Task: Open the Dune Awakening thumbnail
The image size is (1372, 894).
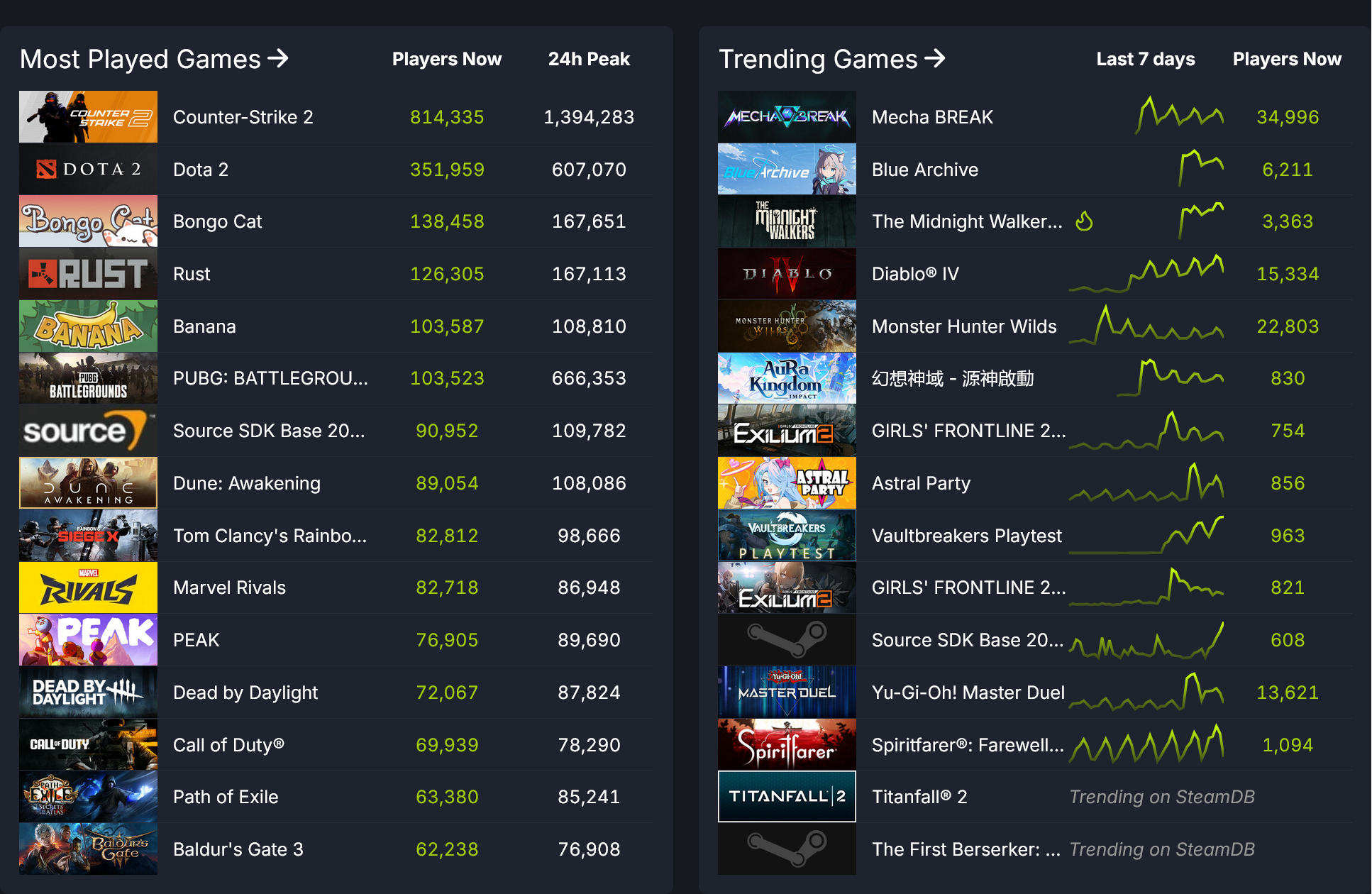Action: pos(88,483)
